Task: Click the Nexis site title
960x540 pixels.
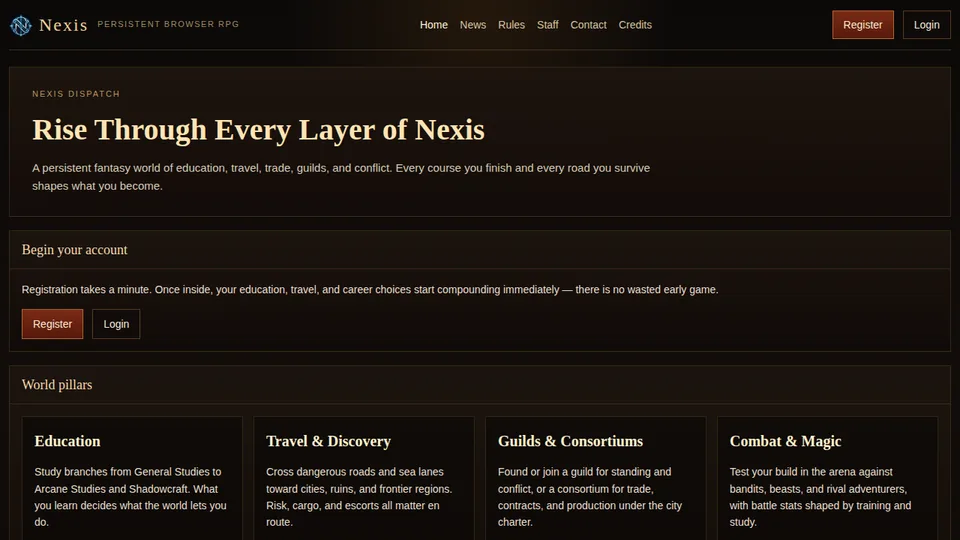Action: click(64, 25)
